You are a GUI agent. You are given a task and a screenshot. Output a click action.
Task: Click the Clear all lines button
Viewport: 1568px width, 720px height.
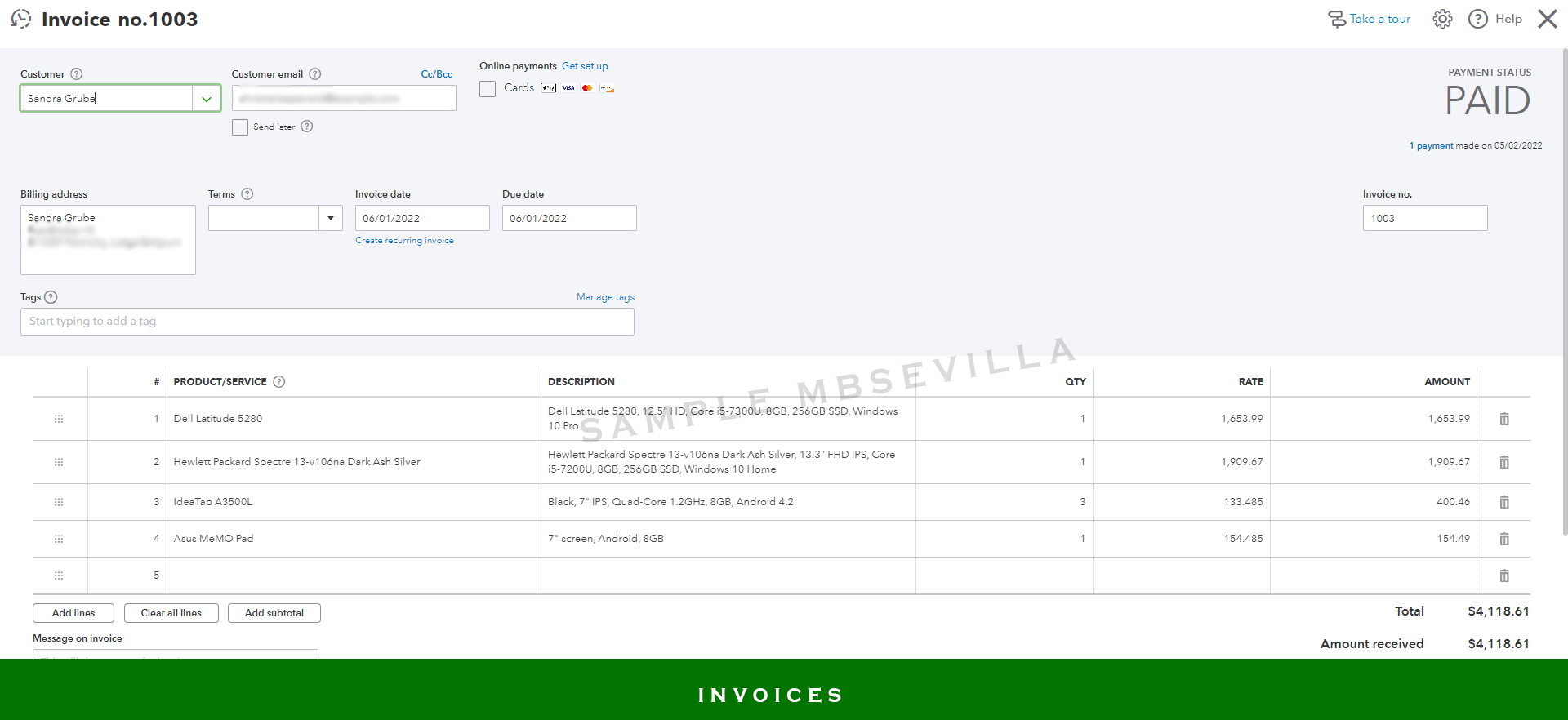[171, 613]
